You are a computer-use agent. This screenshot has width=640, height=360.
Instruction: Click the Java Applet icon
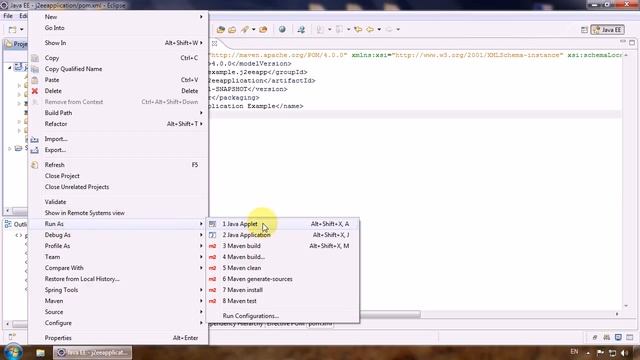point(212,224)
